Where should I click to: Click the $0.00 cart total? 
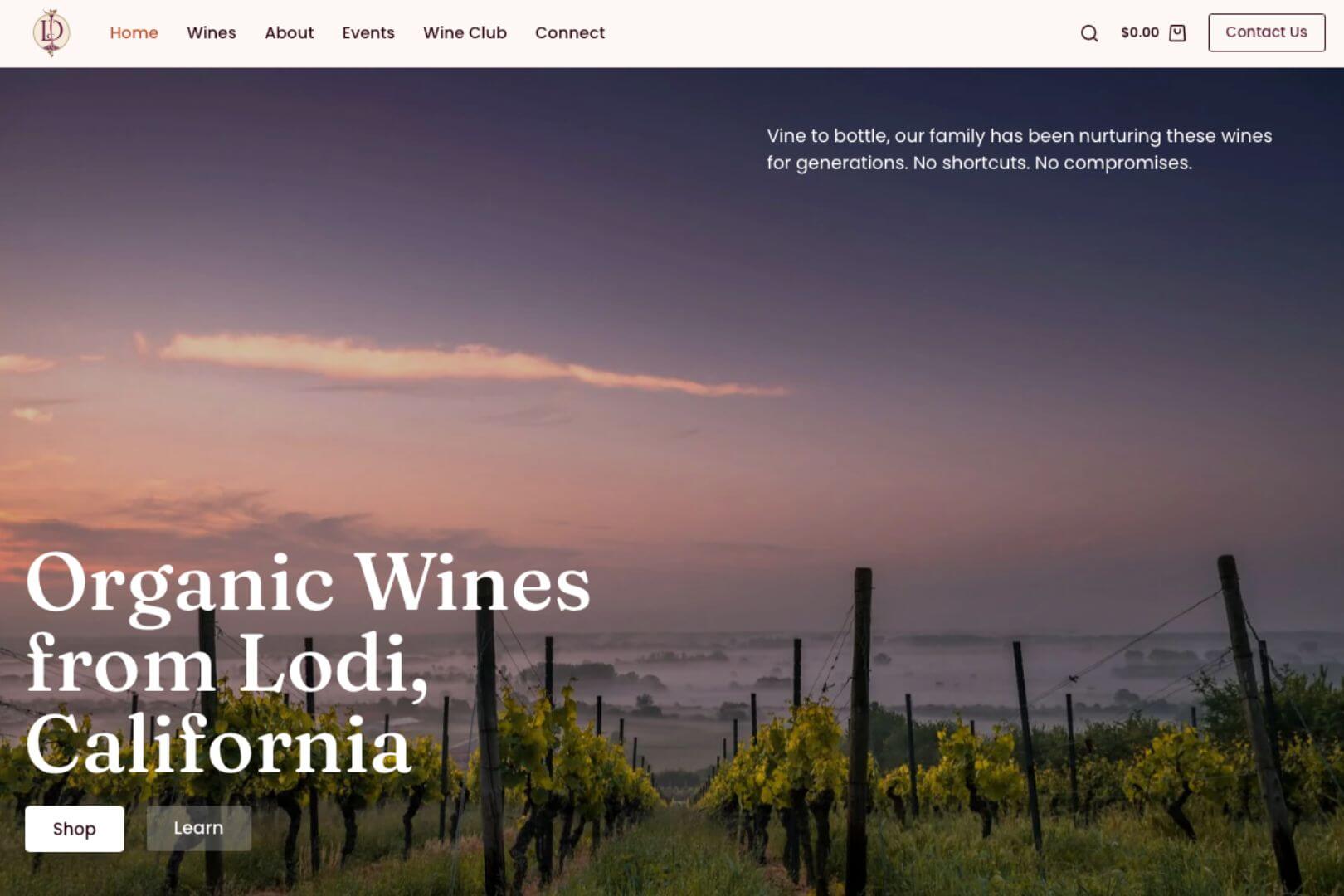(x=1140, y=32)
